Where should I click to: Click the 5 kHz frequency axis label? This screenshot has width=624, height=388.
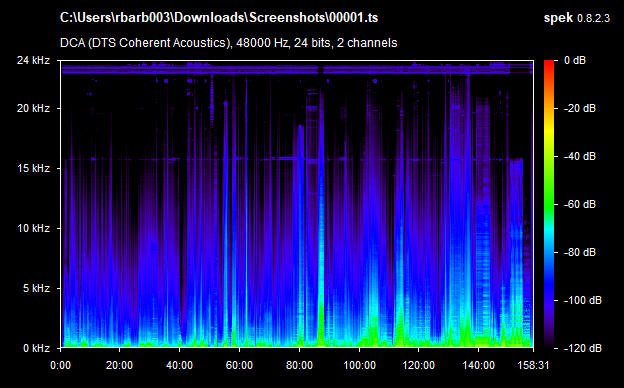click(x=36, y=288)
